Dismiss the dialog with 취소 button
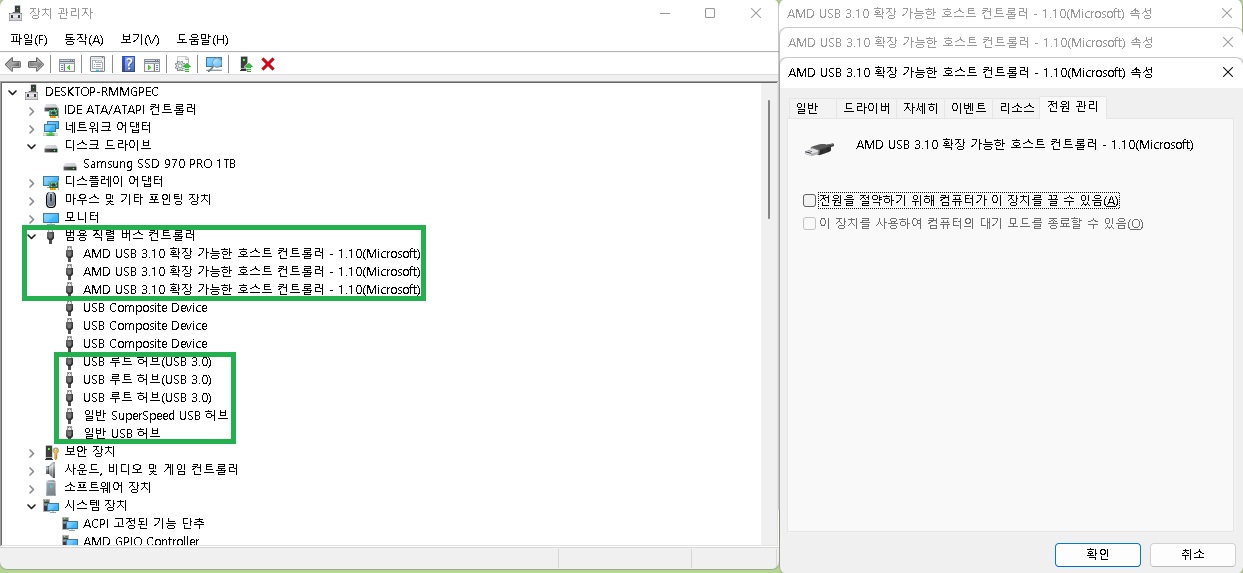Viewport: 1243px width, 573px height. point(1192,554)
